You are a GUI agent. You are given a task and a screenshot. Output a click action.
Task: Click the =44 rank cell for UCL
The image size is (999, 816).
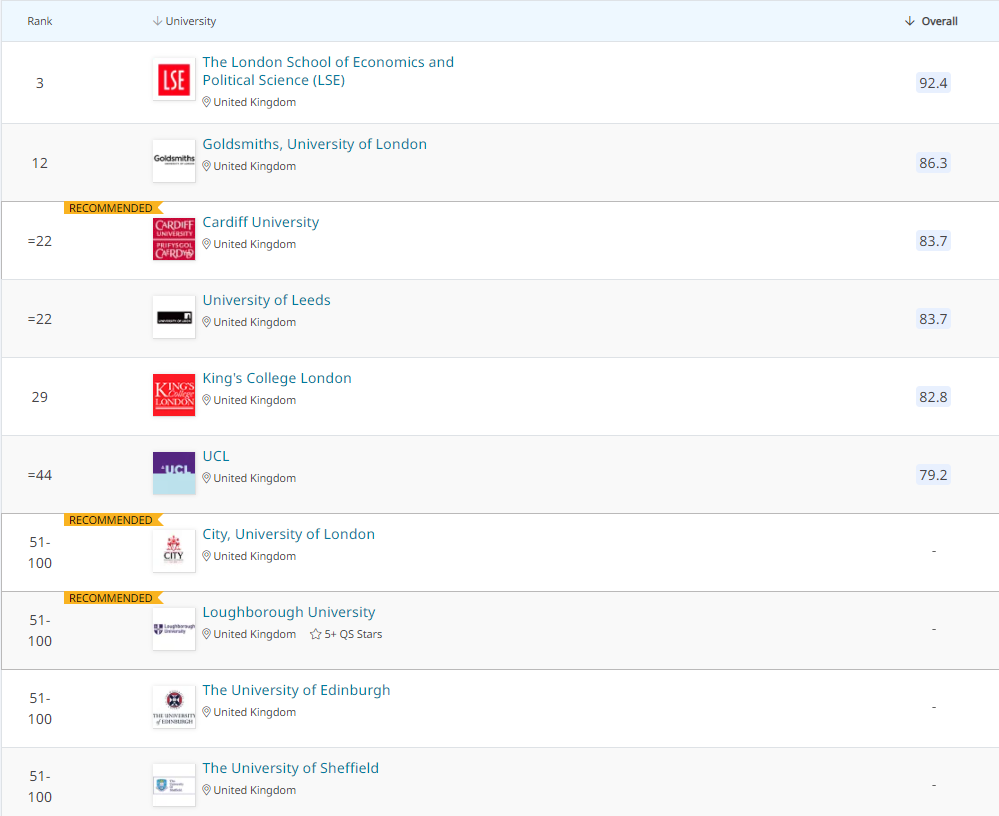[x=40, y=475]
